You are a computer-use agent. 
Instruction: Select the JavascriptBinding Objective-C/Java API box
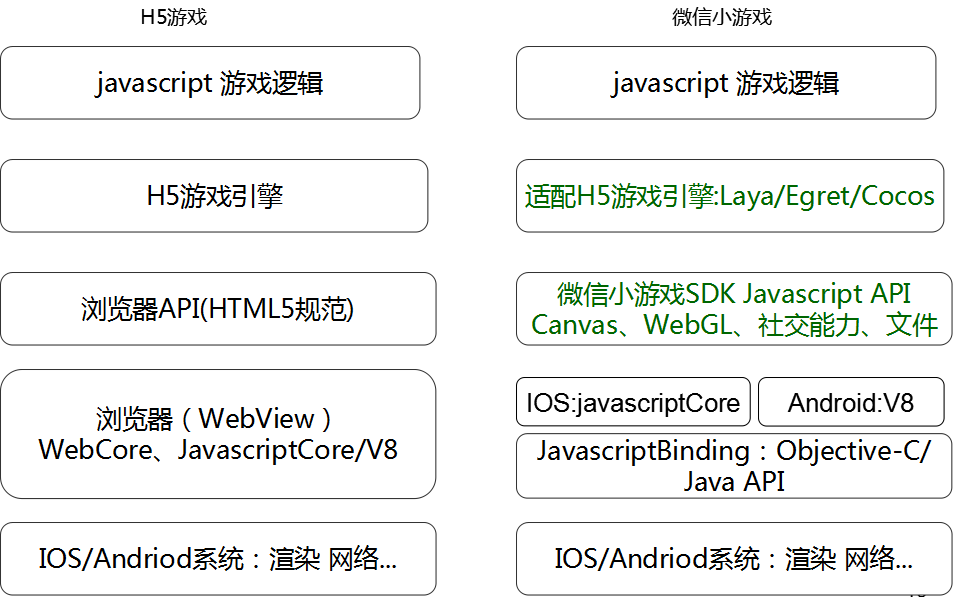point(734,466)
